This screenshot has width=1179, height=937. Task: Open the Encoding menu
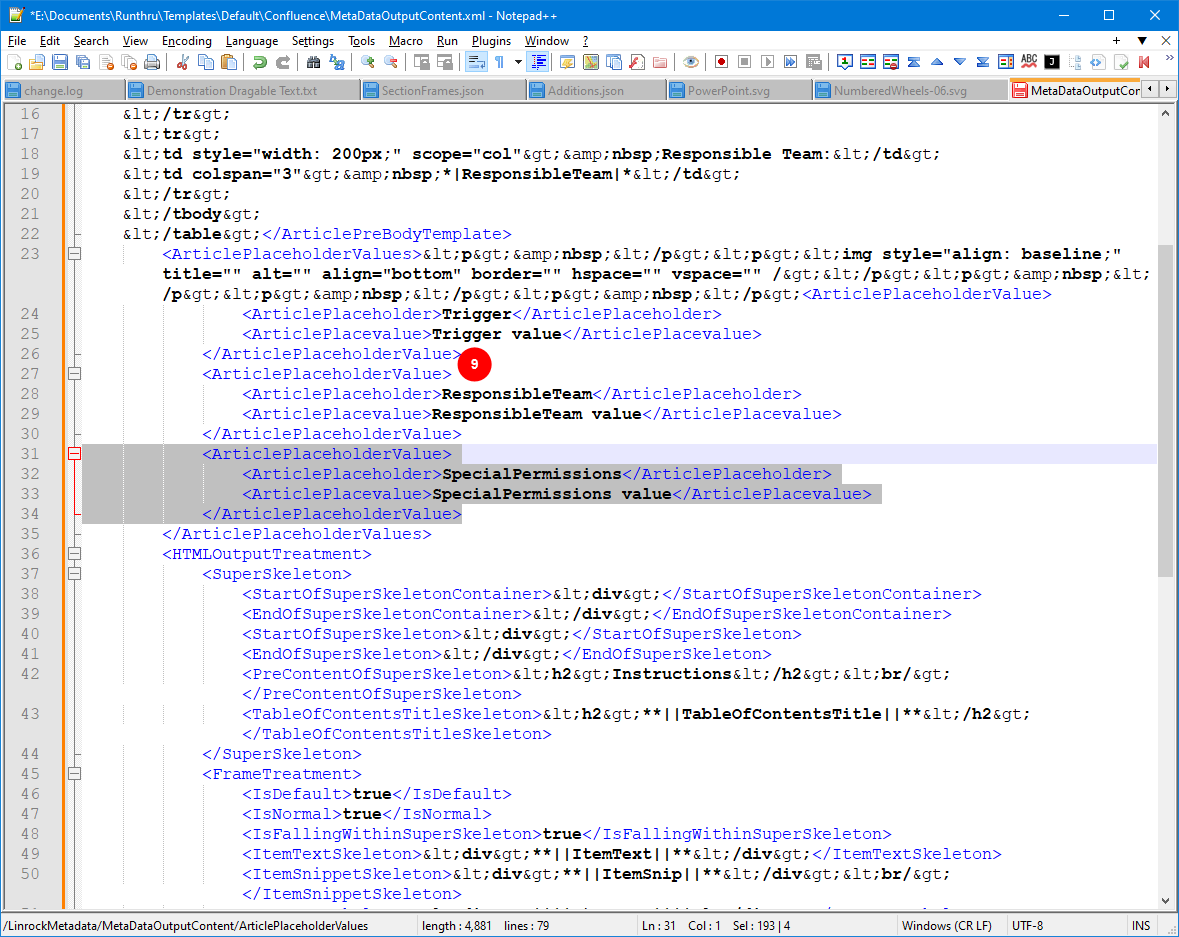pyautogui.click(x=186, y=41)
